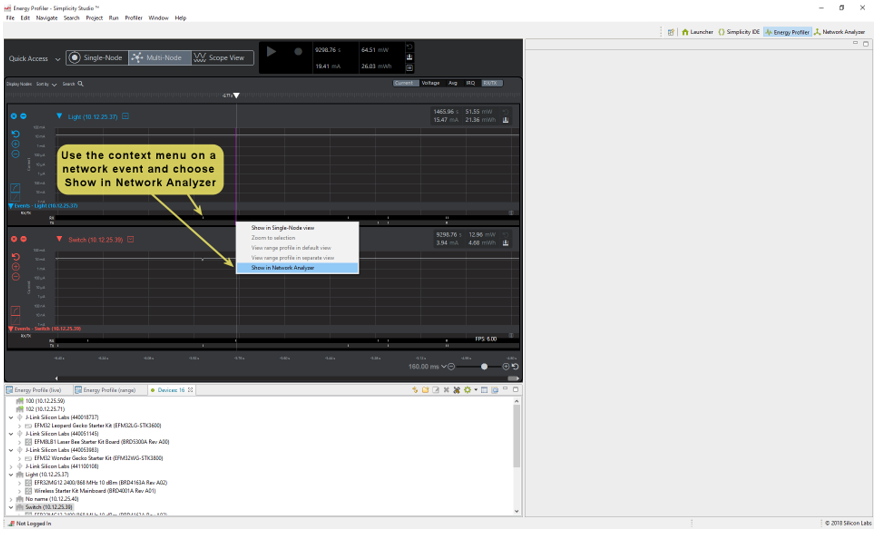Switch to Scope View mode

(222, 57)
